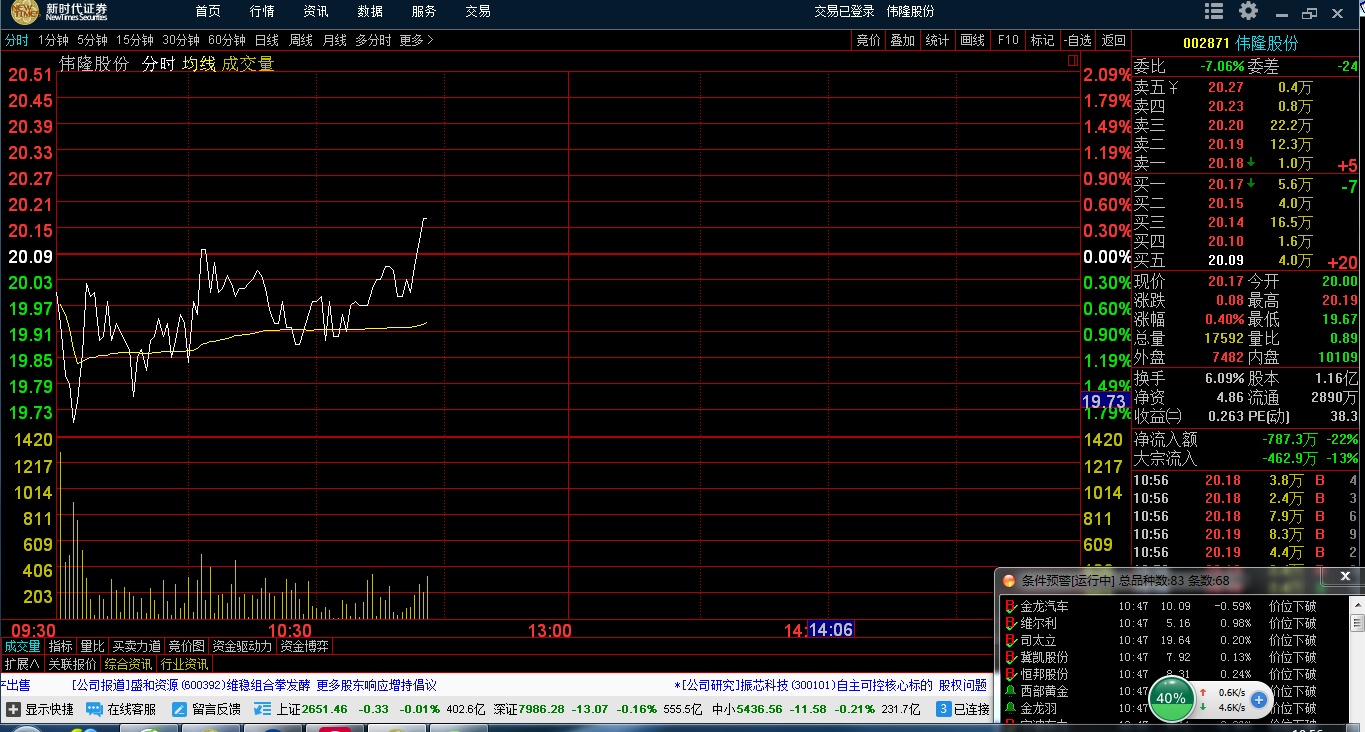This screenshot has width=1365, height=732.
Task: Open the settings gear icon
Action: pyautogui.click(x=1248, y=11)
